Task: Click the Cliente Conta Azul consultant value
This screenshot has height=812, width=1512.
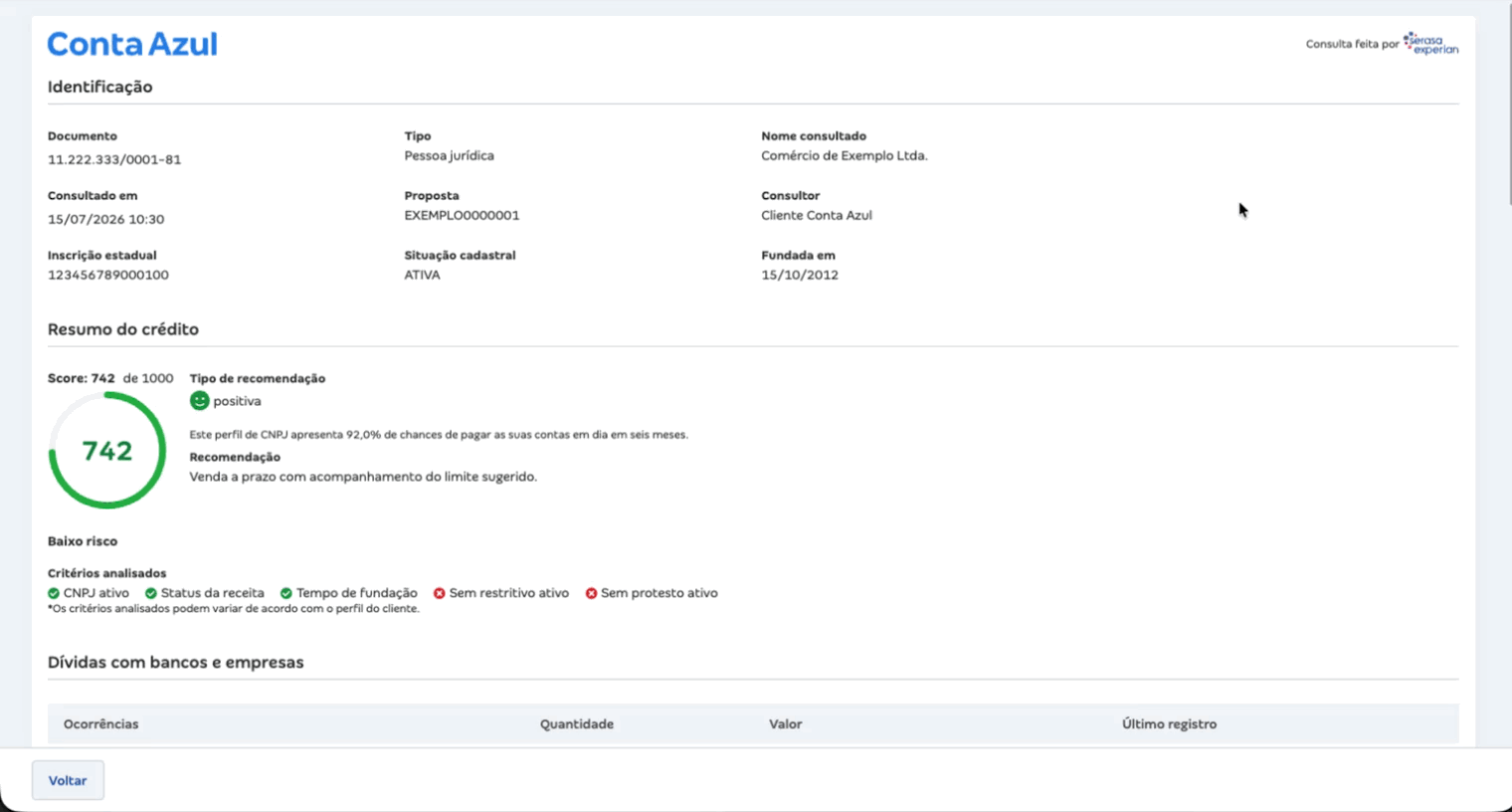Action: tap(817, 215)
